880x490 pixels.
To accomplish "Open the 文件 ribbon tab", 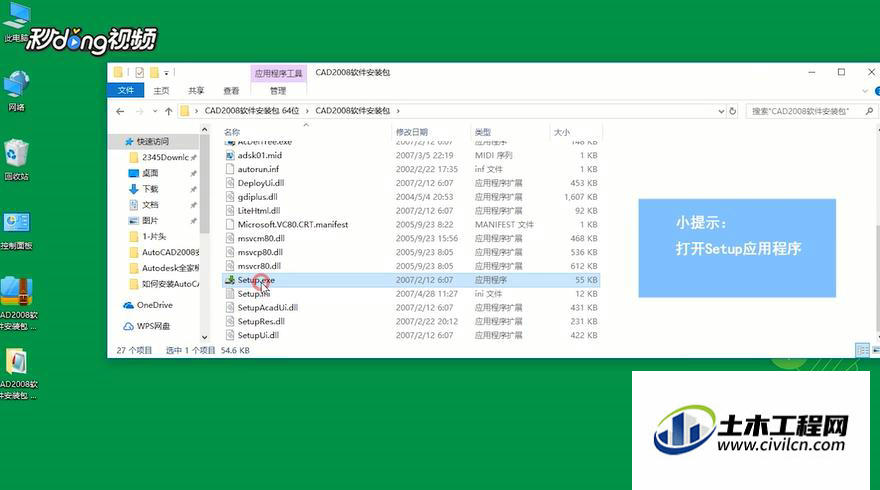I will click(126, 90).
